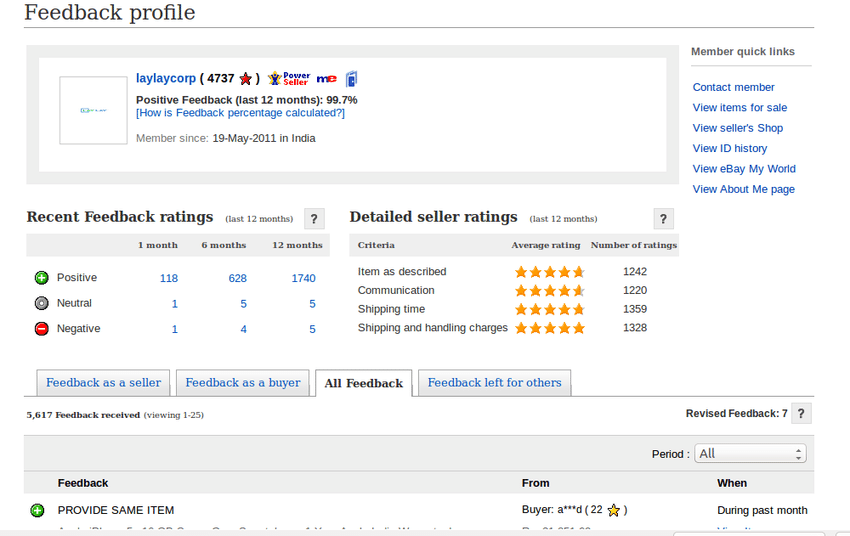Click the 'Member since' 19-May-2011 text
The width and height of the screenshot is (850, 536).
(x=226, y=138)
